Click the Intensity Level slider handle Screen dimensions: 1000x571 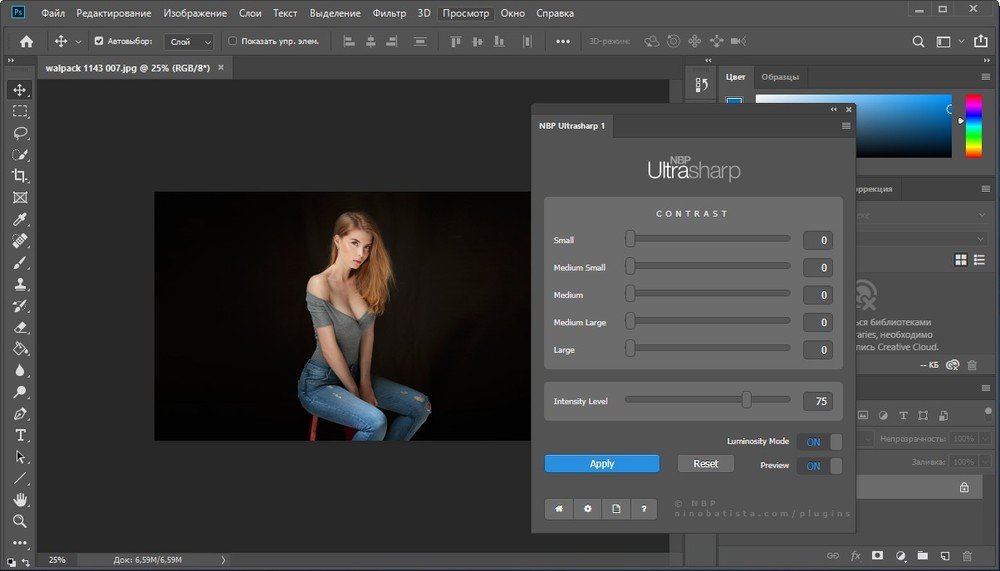tap(746, 400)
